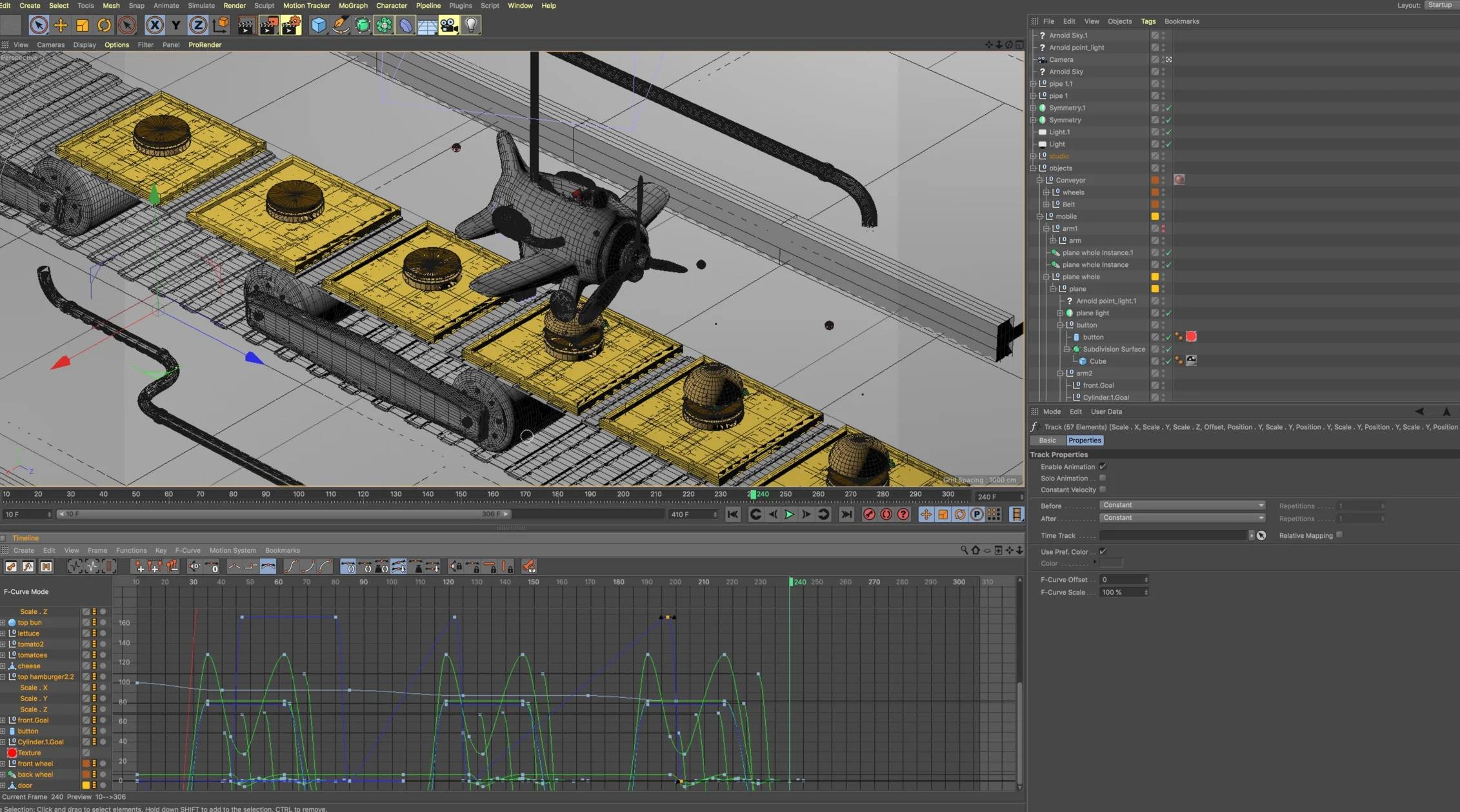This screenshot has width=1460, height=812.
Task: Click timeline Create Marker add key icon
Action: (138, 566)
